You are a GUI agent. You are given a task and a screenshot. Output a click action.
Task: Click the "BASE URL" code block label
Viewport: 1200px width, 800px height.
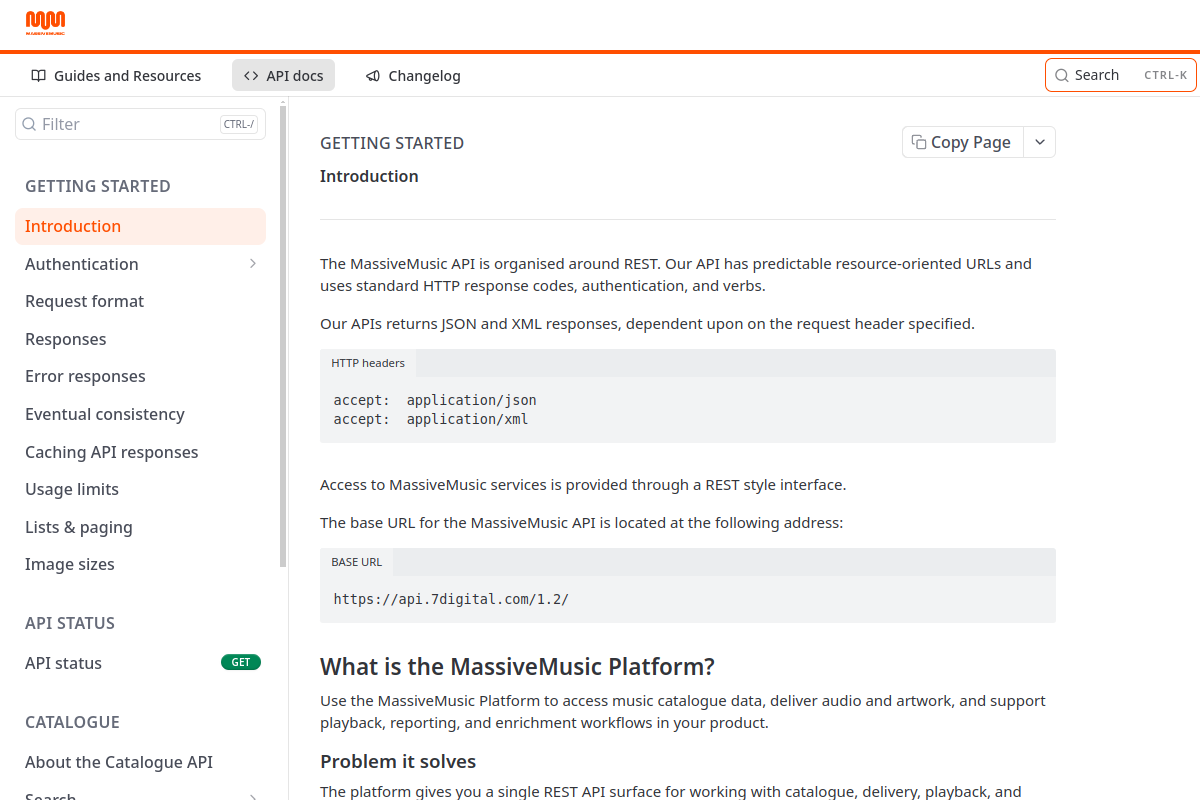tap(357, 562)
